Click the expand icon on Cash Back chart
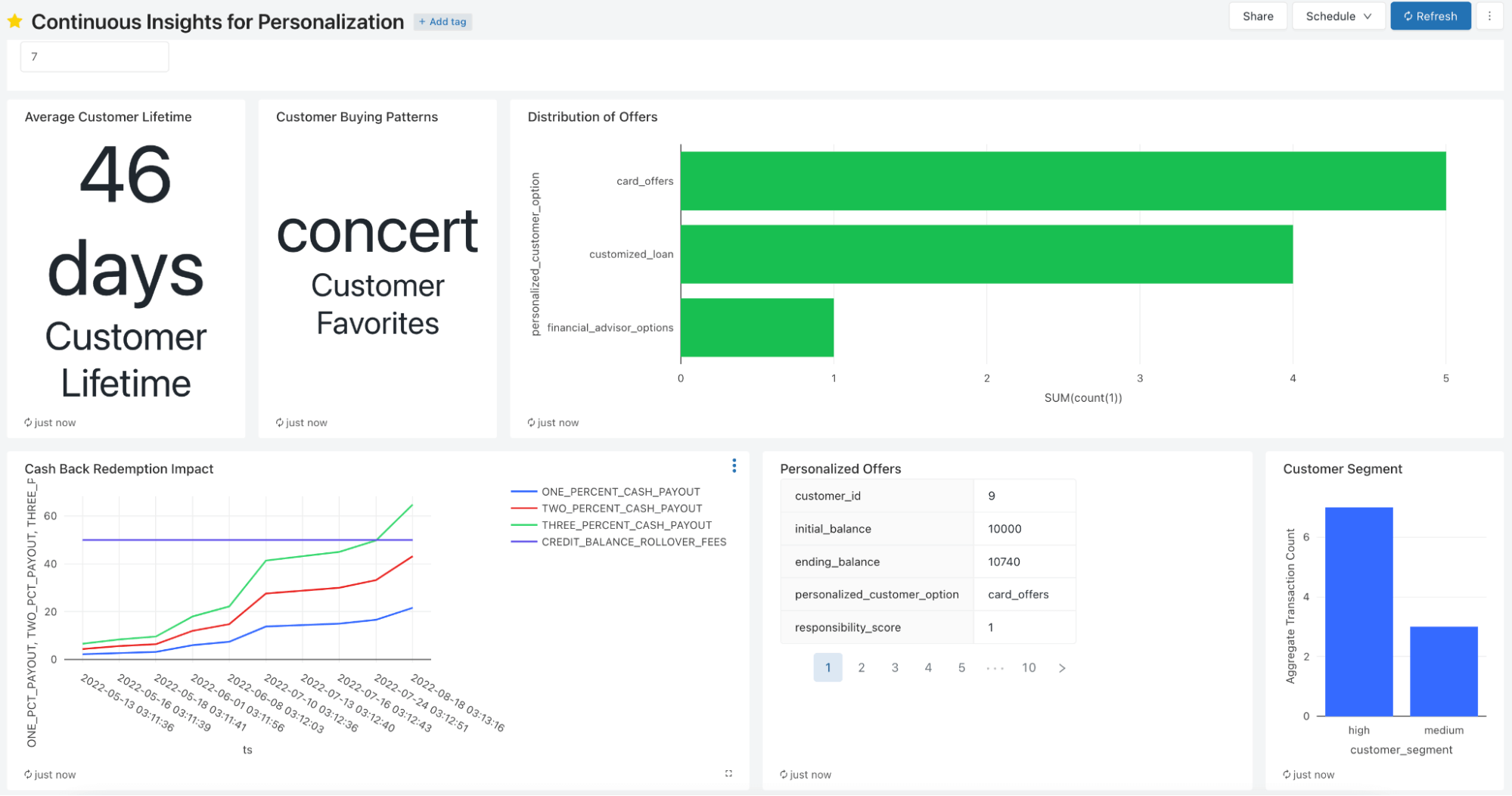This screenshot has width=1512, height=796. [728, 773]
